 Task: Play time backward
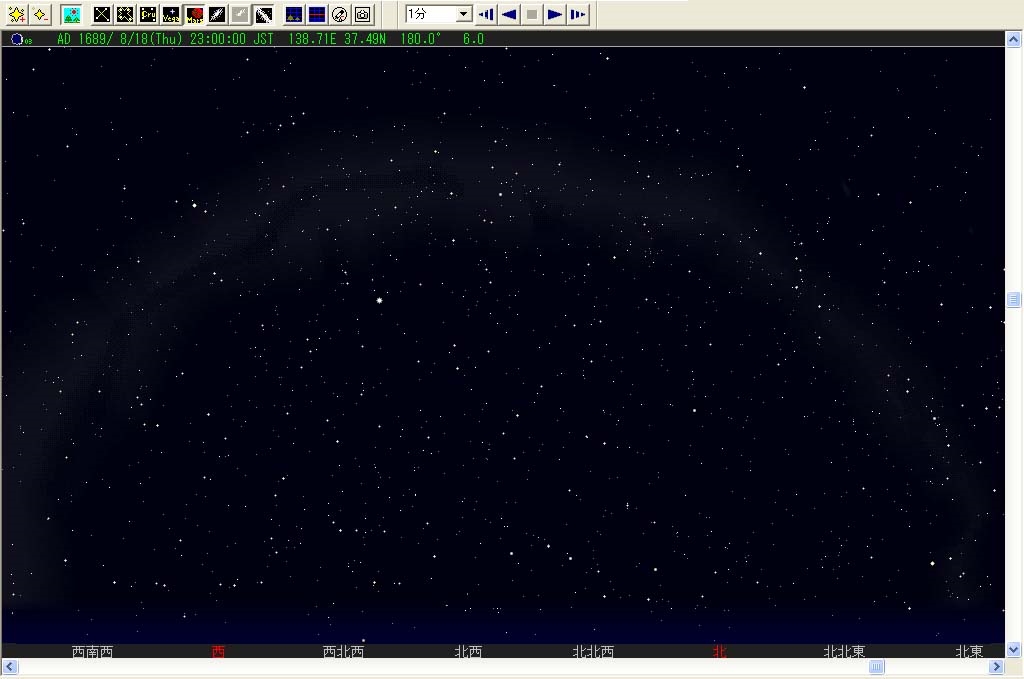pos(509,14)
